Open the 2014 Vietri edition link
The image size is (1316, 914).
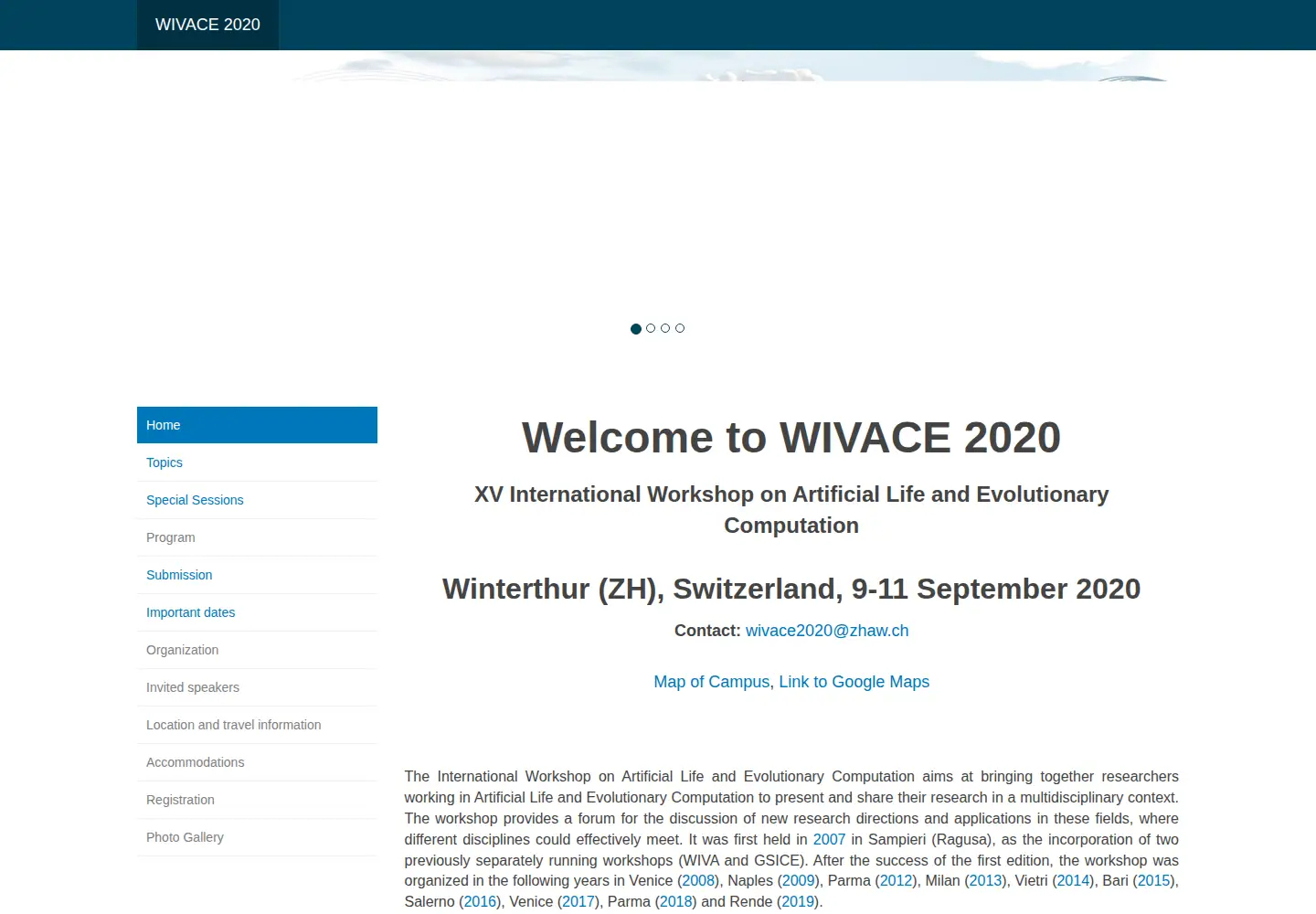(x=1074, y=880)
